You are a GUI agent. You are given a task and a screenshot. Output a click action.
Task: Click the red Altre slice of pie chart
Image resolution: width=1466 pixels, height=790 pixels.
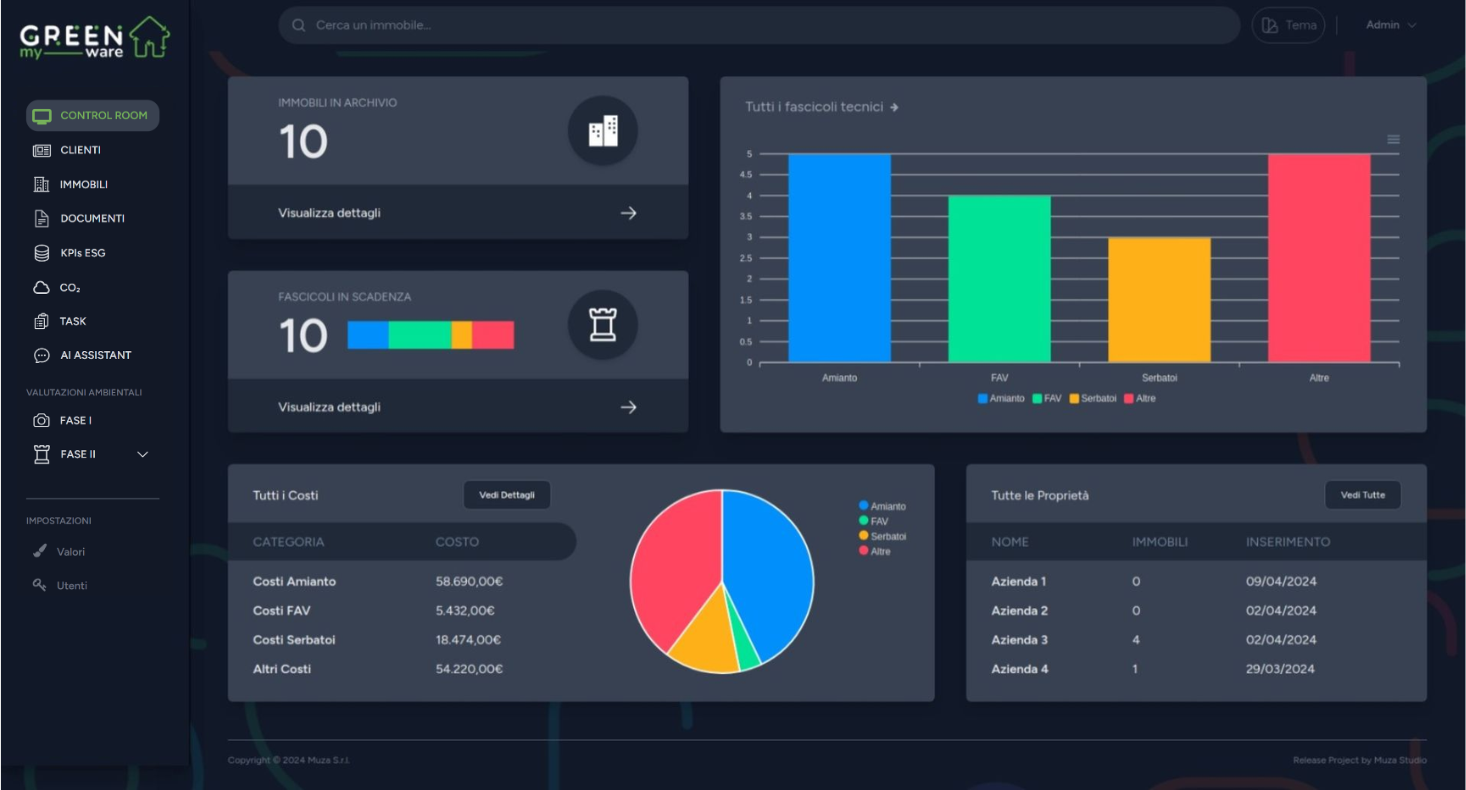[x=672, y=570]
